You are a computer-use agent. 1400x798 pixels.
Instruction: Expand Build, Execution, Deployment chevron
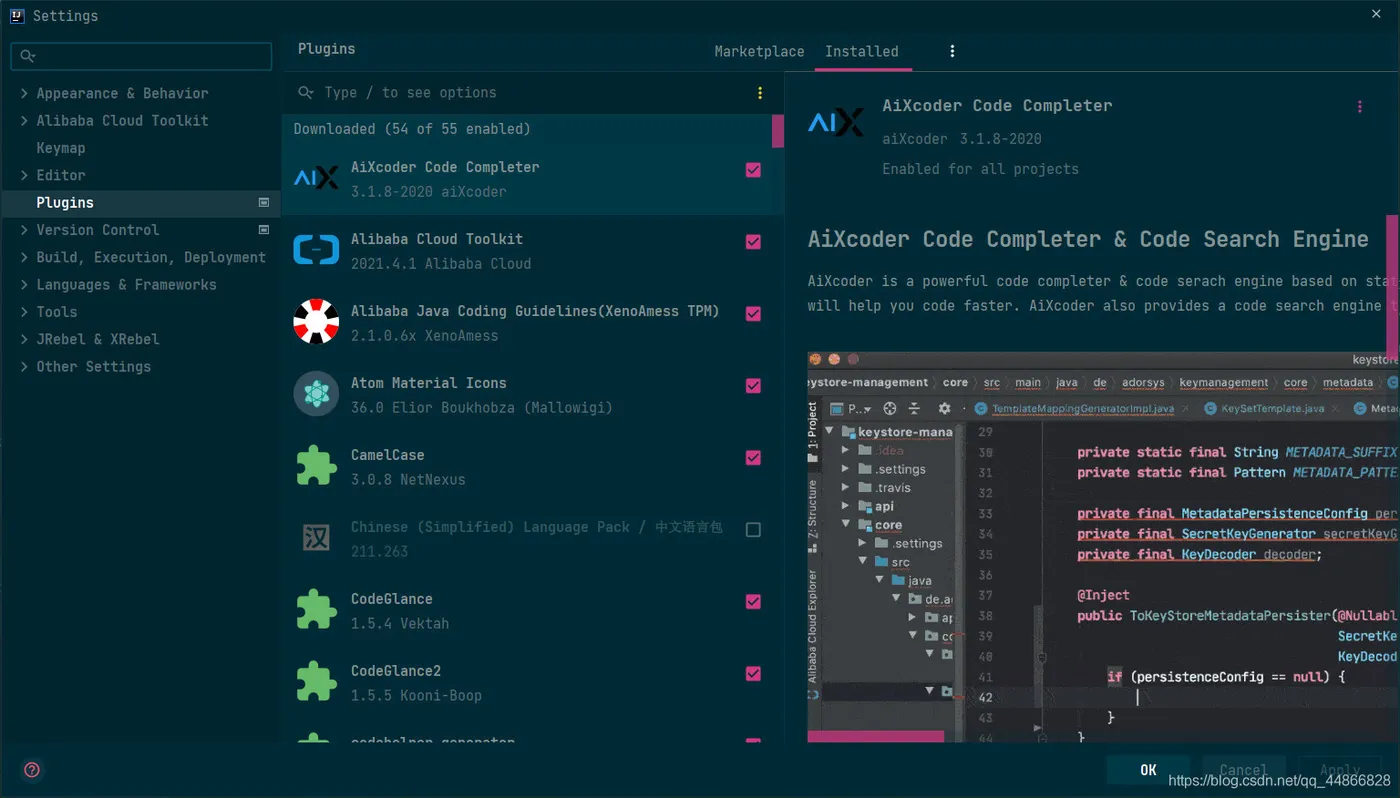pos(24,257)
